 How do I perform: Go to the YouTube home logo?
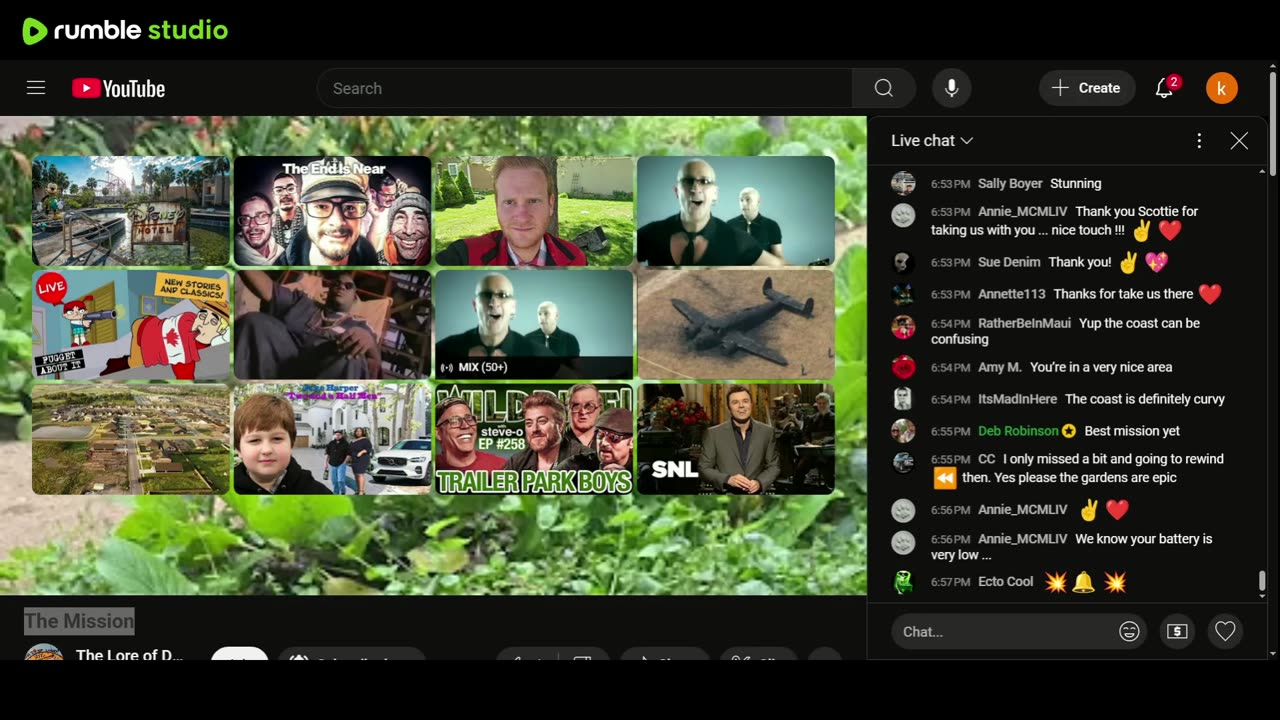pos(118,89)
